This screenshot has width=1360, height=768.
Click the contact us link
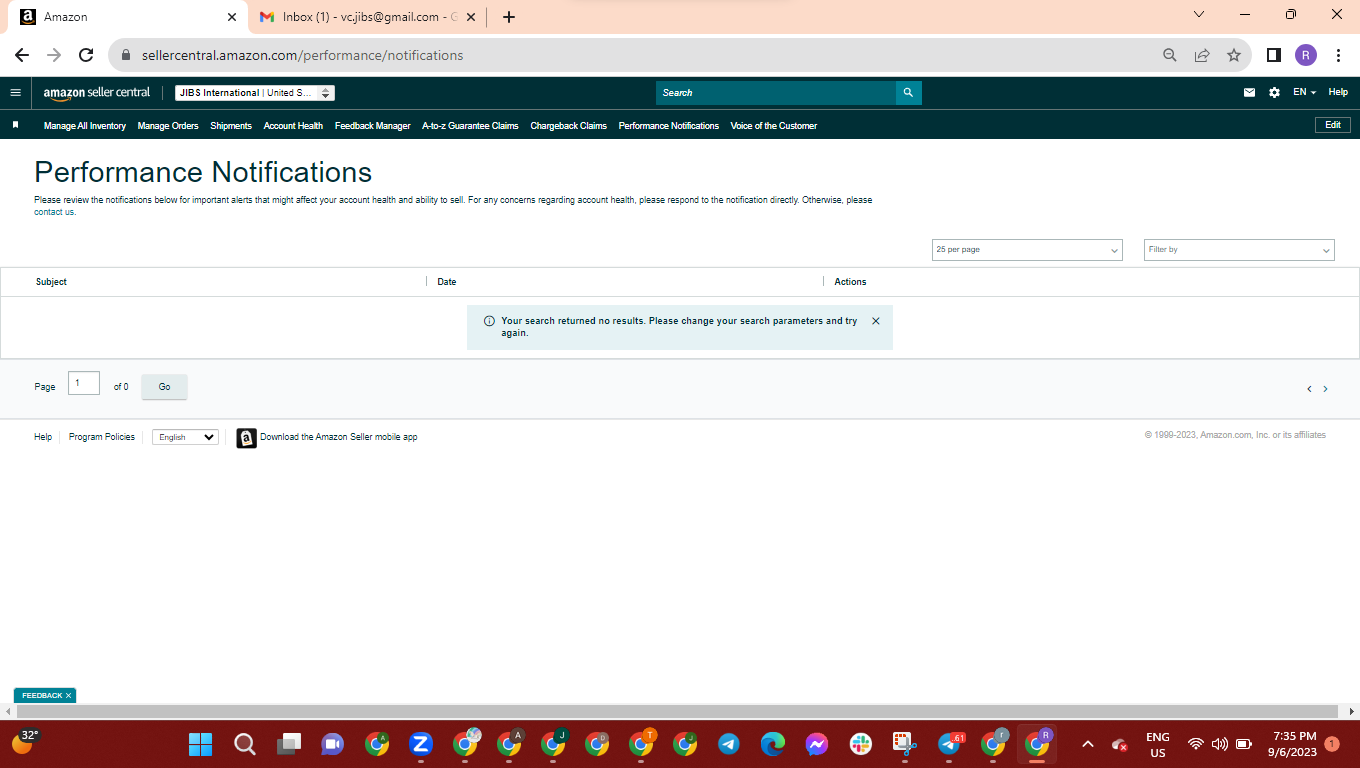point(55,212)
